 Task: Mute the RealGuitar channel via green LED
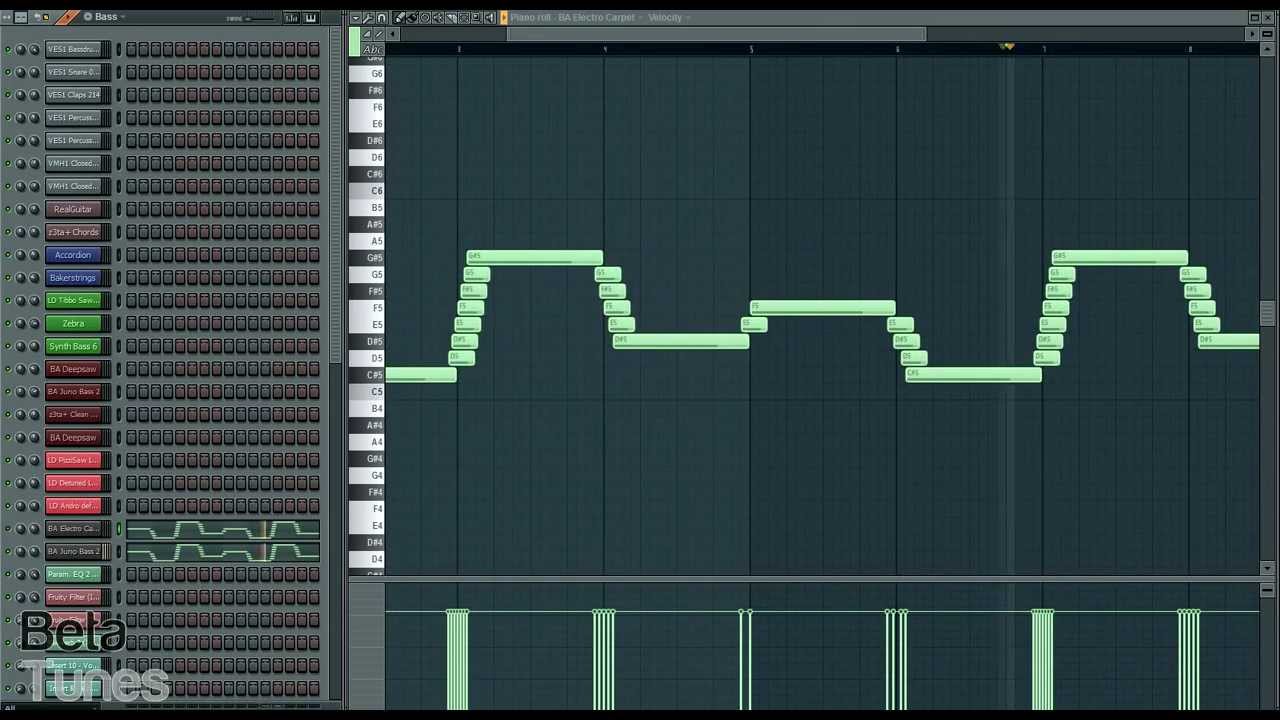tap(8, 209)
